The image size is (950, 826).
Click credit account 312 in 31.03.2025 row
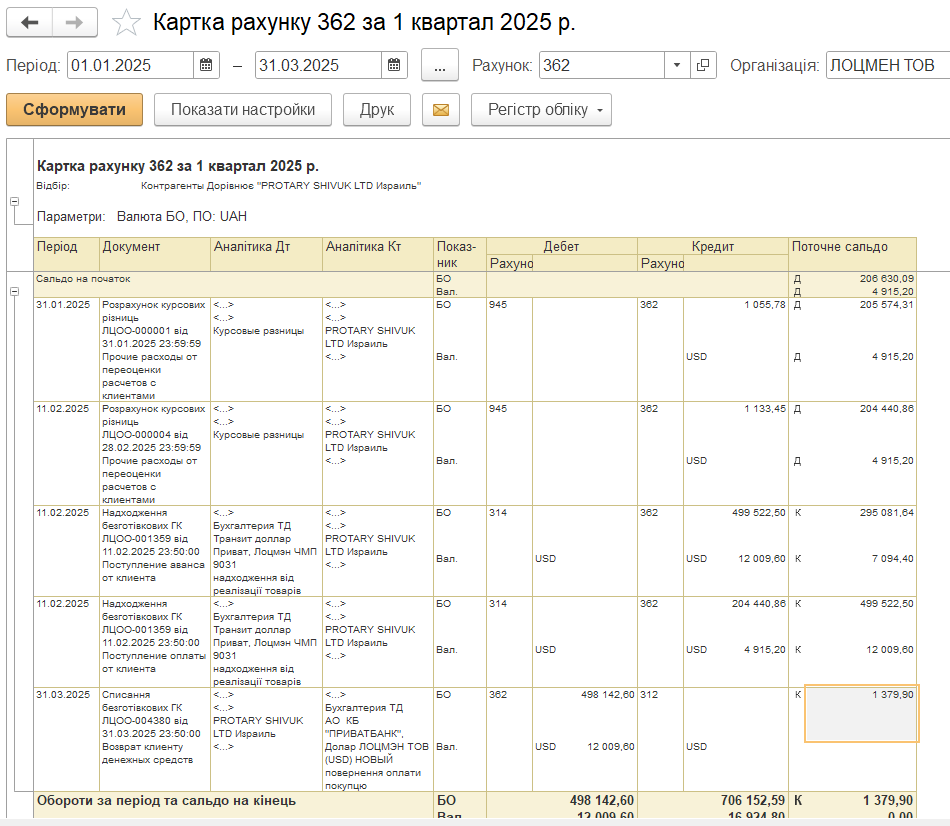point(649,694)
